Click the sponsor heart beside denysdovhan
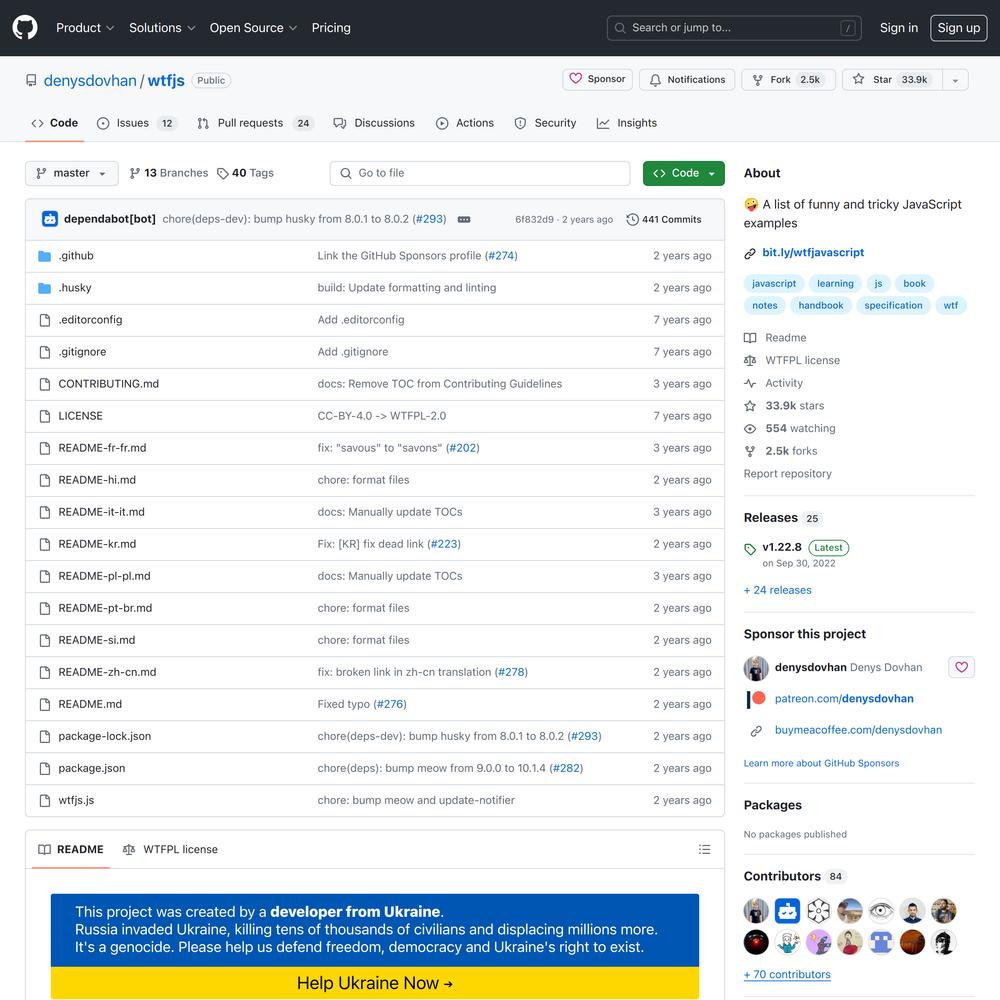The width and height of the screenshot is (1000, 1000). (x=961, y=667)
